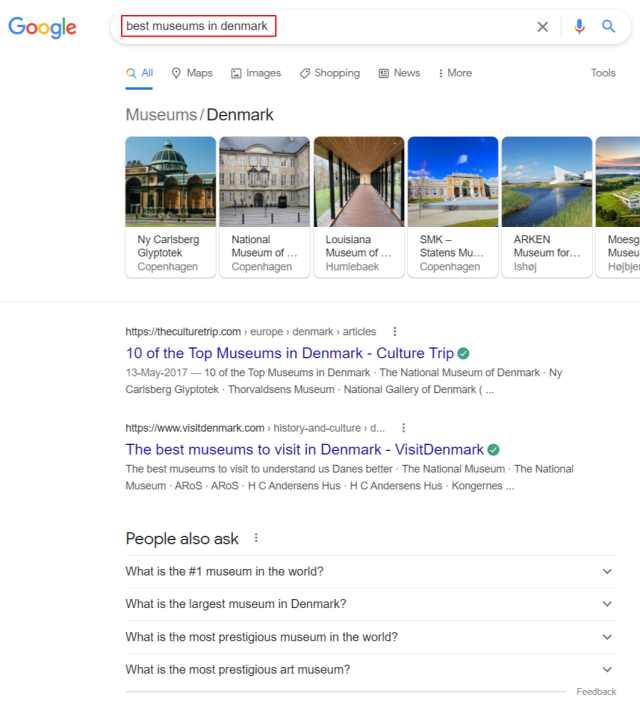The width and height of the screenshot is (640, 705).
Task: Switch to the Maps tab
Action: (x=192, y=73)
